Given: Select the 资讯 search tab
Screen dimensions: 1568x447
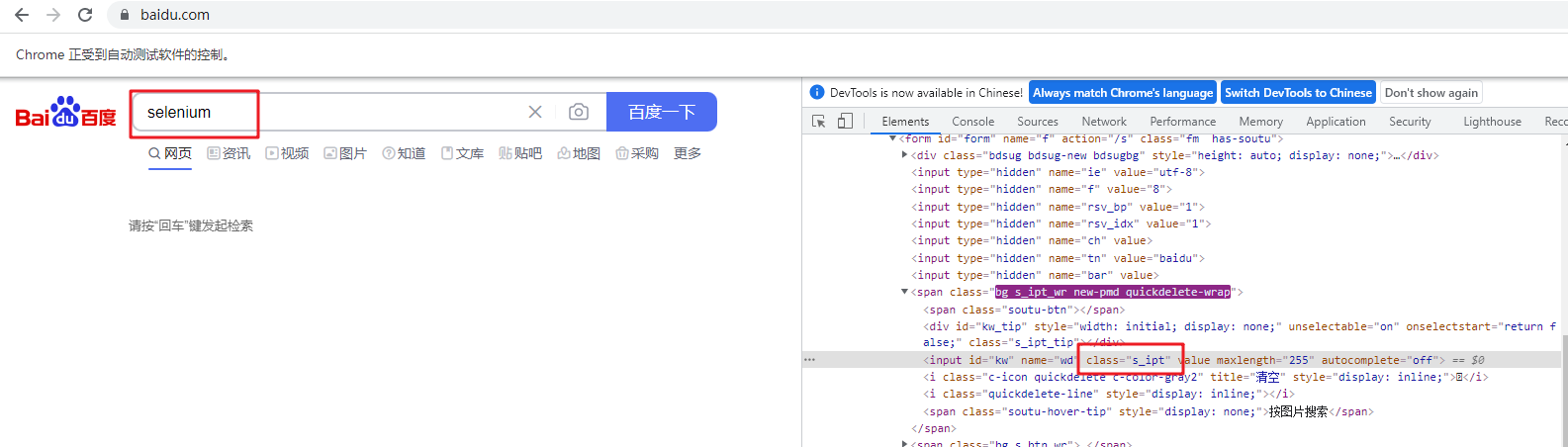Looking at the screenshot, I should click(x=229, y=153).
